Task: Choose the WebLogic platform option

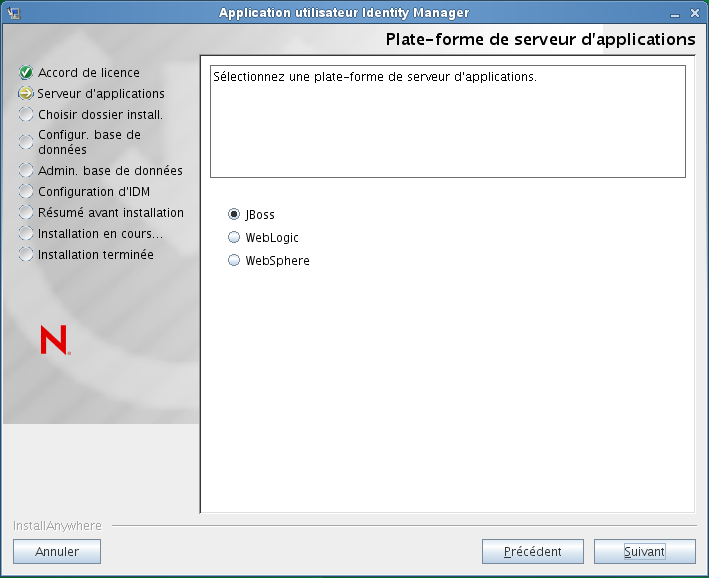Action: 234,237
